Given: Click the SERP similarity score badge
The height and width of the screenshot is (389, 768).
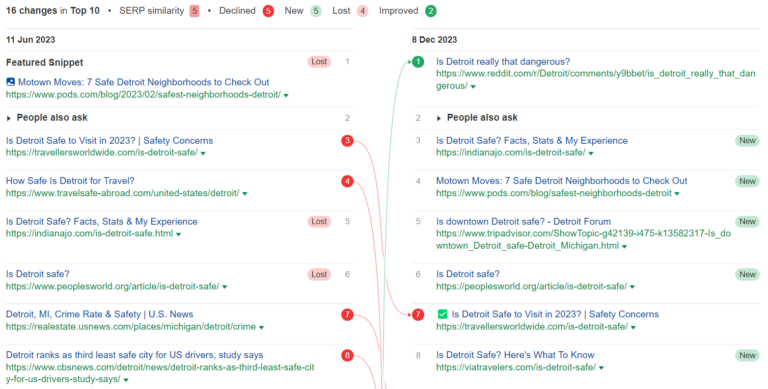Looking at the screenshot, I should point(194,11).
